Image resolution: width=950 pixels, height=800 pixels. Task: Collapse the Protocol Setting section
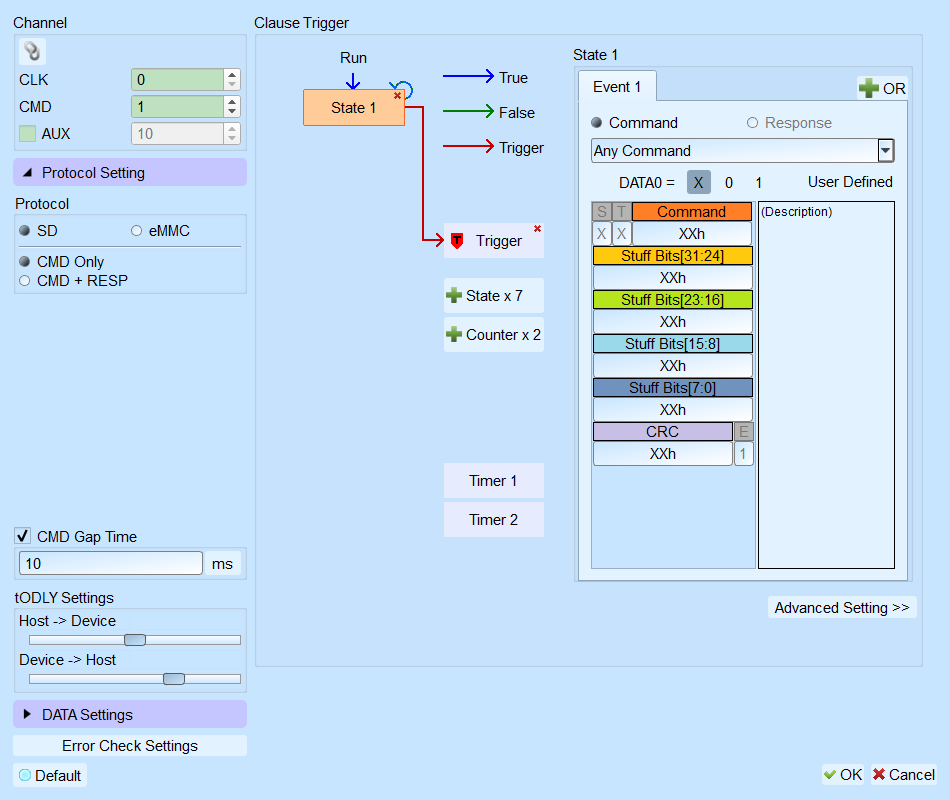130,173
